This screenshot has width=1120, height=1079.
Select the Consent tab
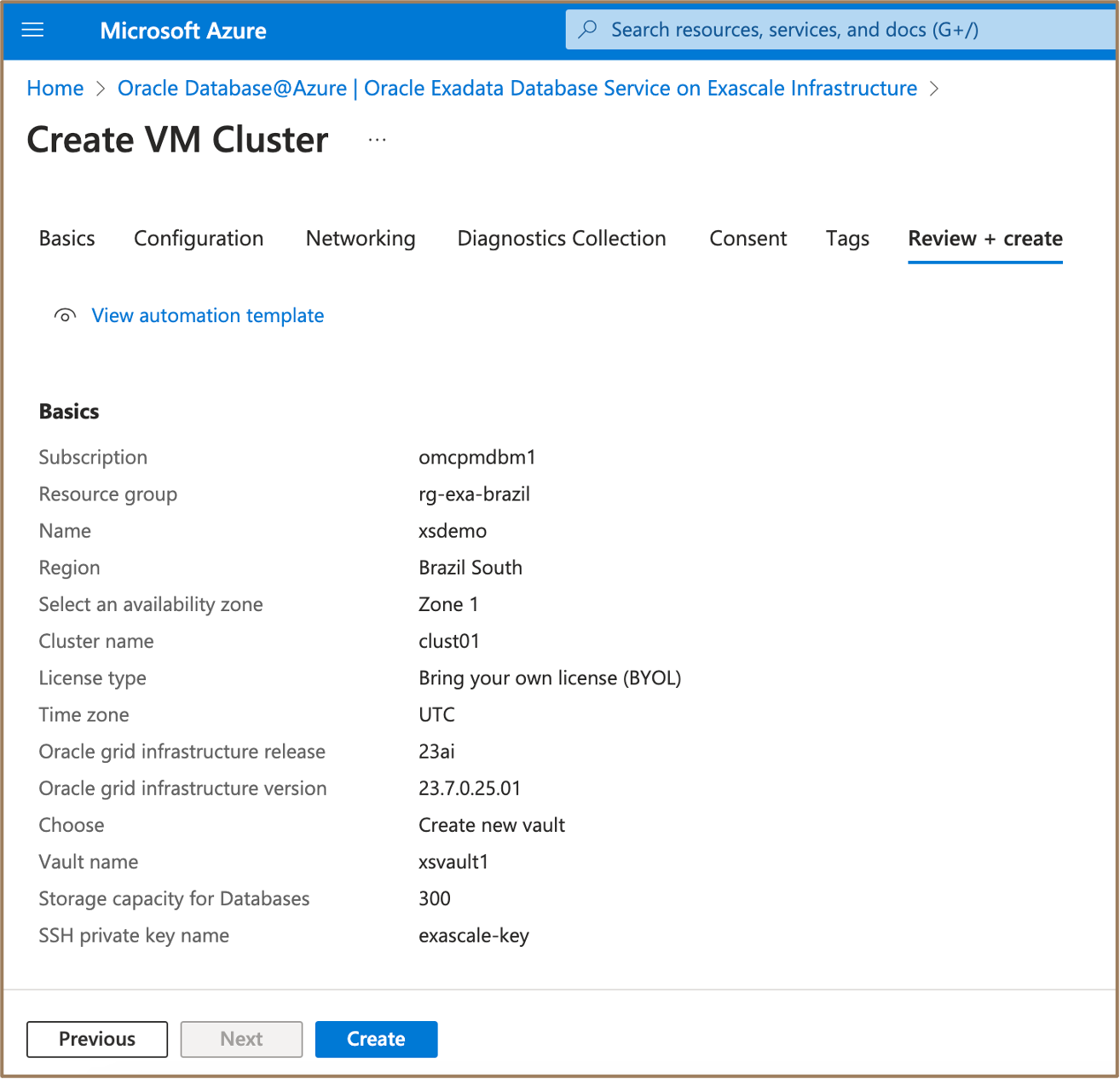pyautogui.click(x=748, y=239)
